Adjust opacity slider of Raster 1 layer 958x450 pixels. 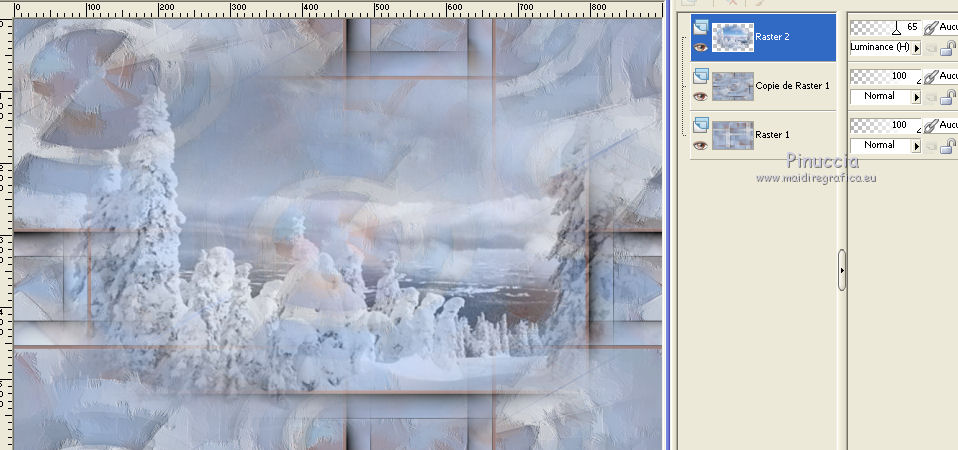tap(885, 125)
